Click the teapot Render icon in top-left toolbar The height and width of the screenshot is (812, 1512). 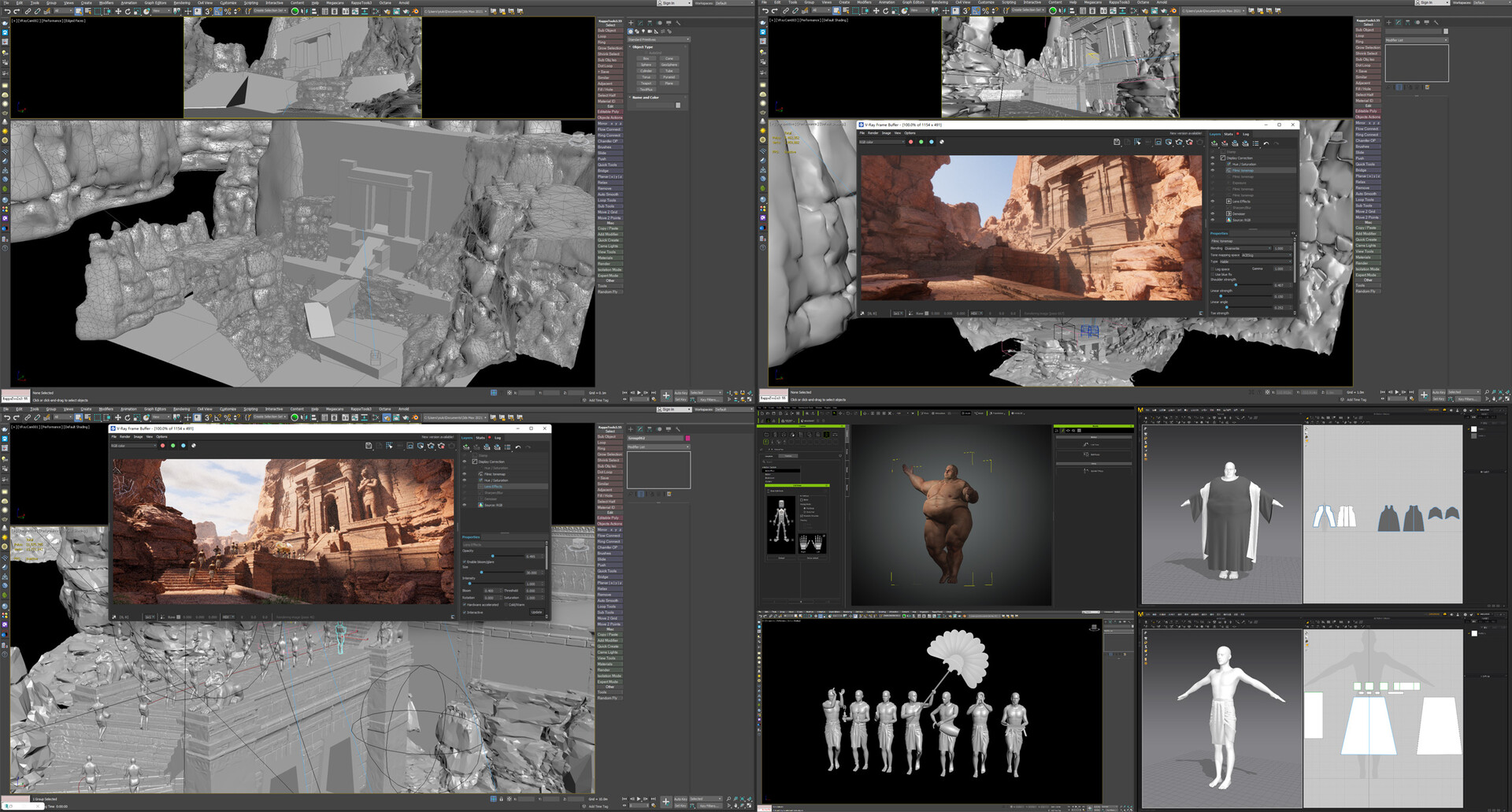pos(406,11)
